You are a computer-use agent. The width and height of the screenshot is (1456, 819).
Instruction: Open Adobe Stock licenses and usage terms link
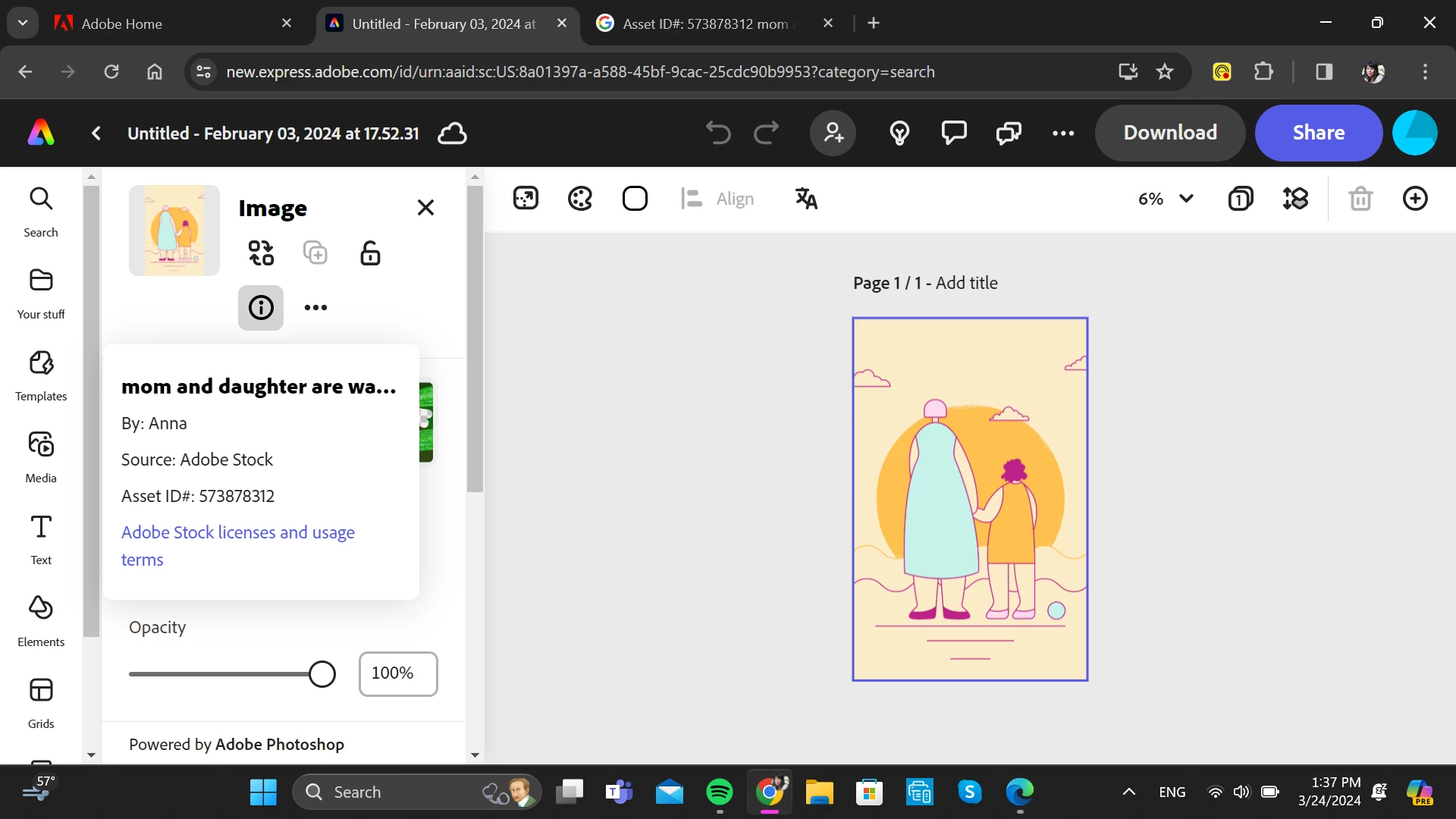[x=237, y=532]
